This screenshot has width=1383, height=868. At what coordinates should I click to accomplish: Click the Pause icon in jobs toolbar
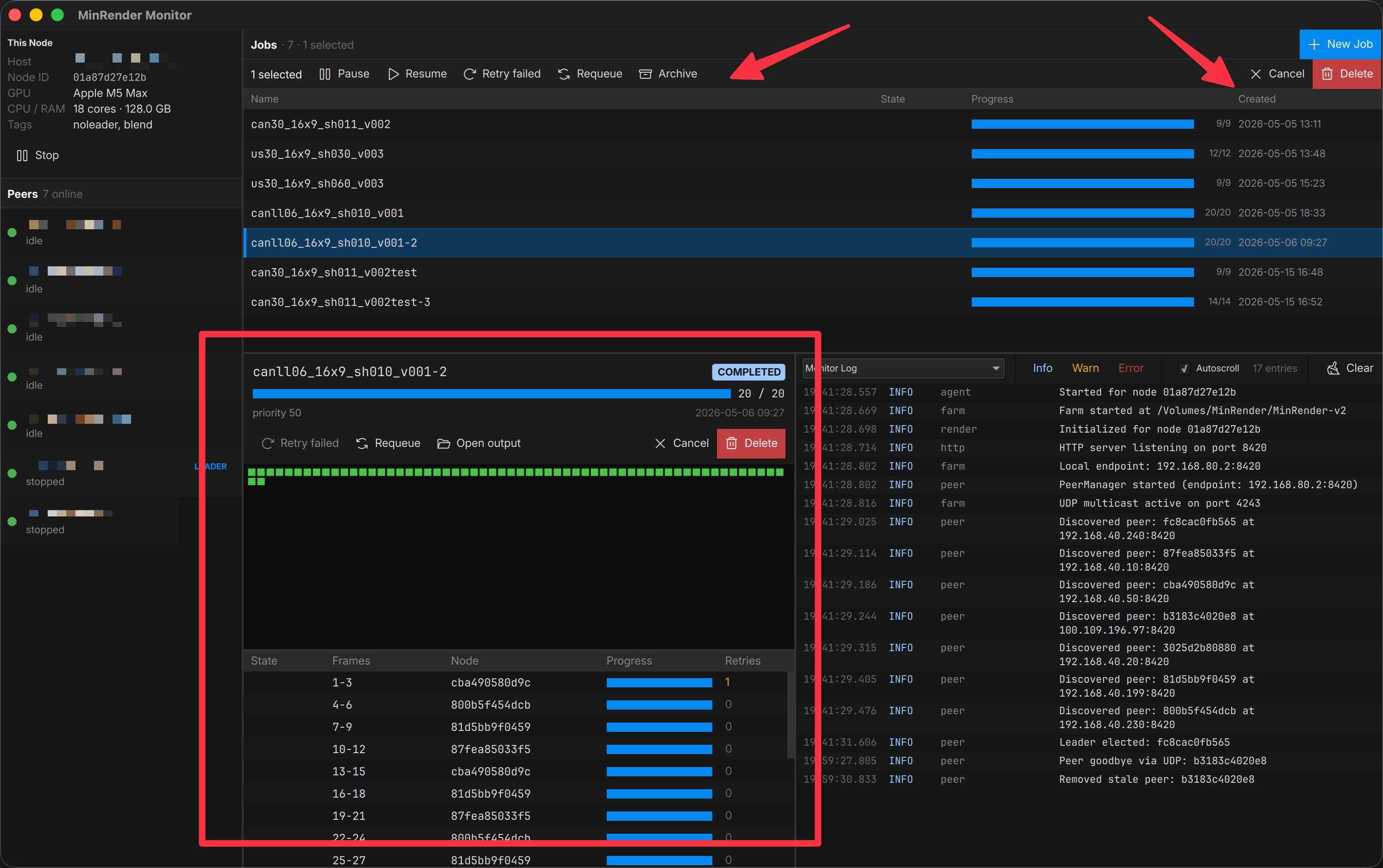(x=324, y=74)
